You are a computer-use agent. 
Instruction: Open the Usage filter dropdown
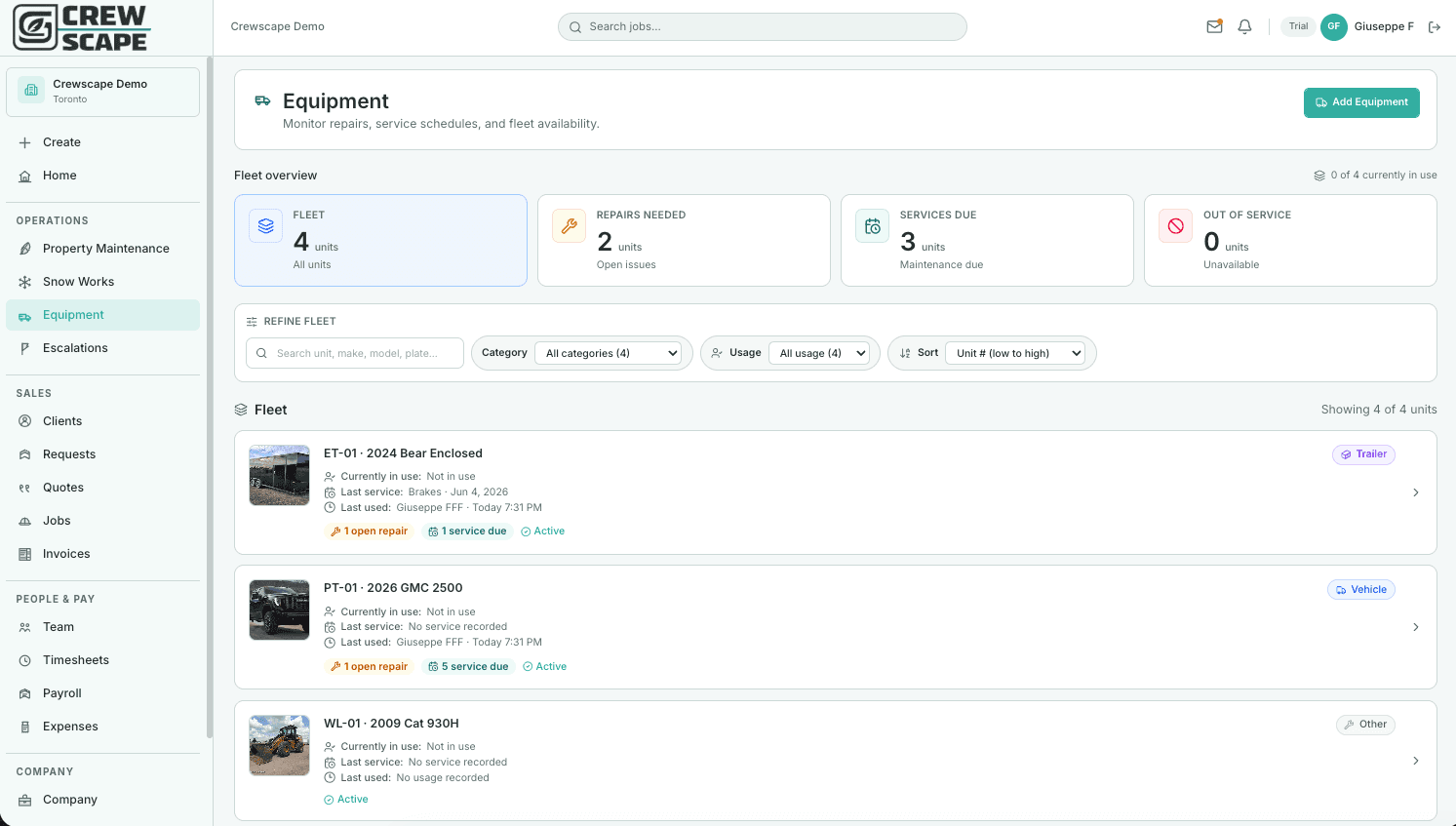(819, 353)
